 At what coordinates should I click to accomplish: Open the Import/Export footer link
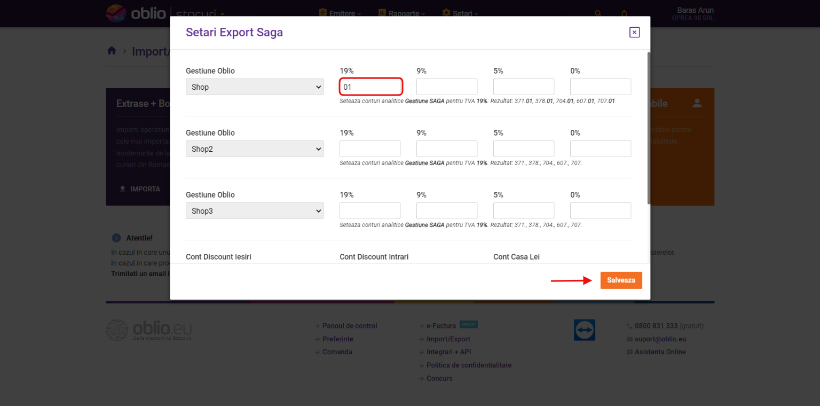click(448, 339)
